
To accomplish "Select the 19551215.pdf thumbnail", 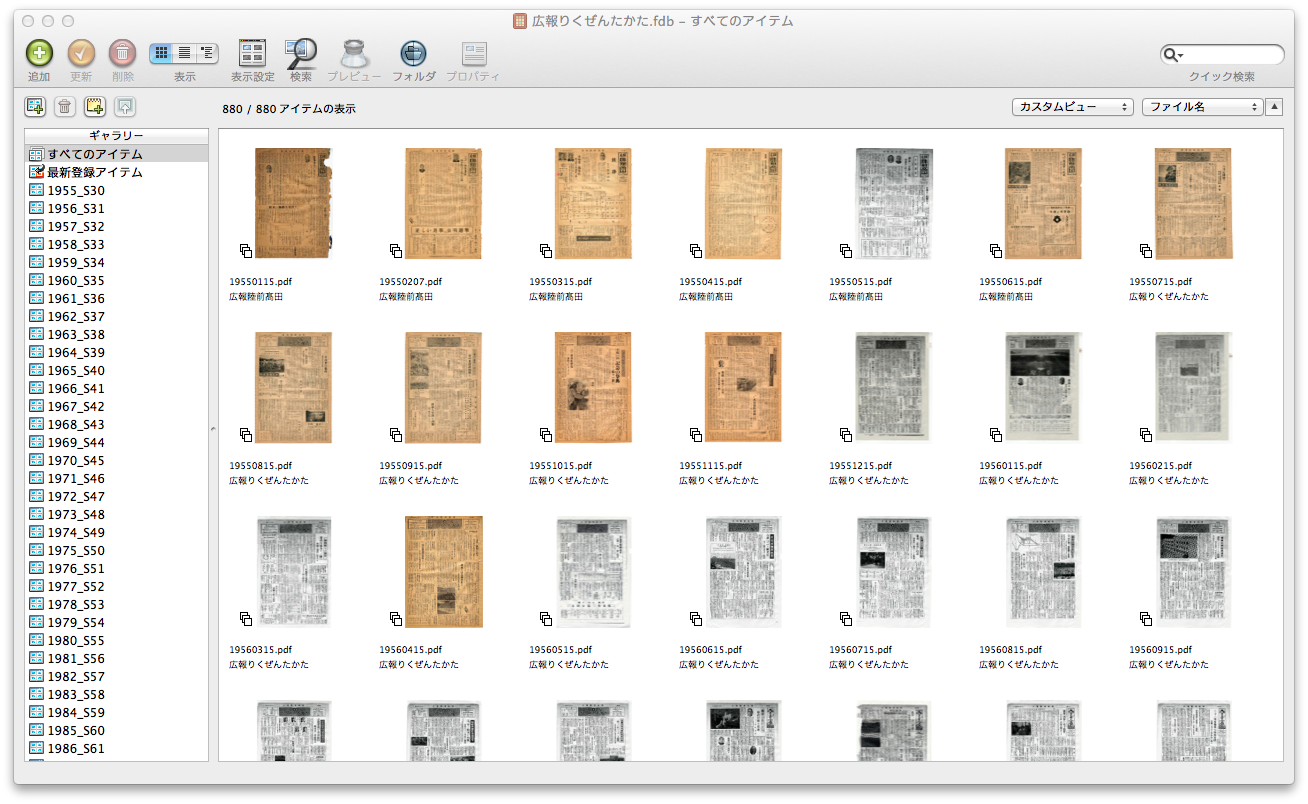I will pyautogui.click(x=893, y=388).
